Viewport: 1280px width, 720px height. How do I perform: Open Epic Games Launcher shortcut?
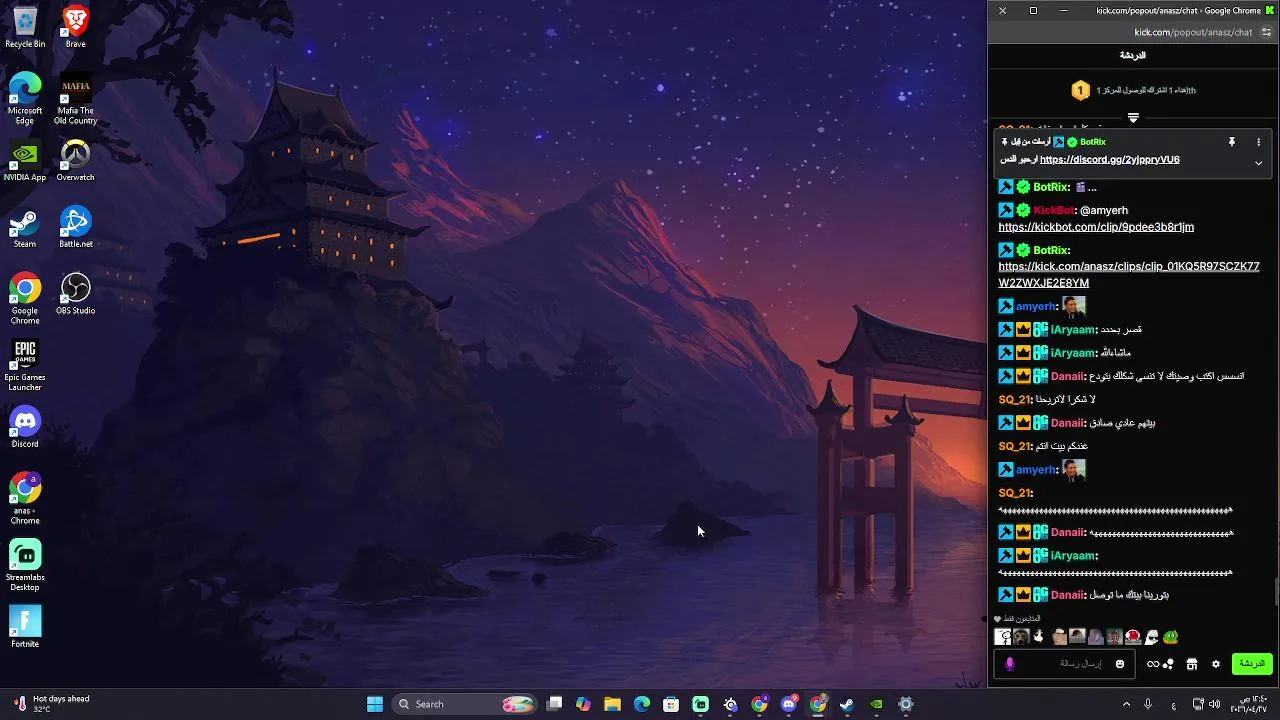pos(25,366)
